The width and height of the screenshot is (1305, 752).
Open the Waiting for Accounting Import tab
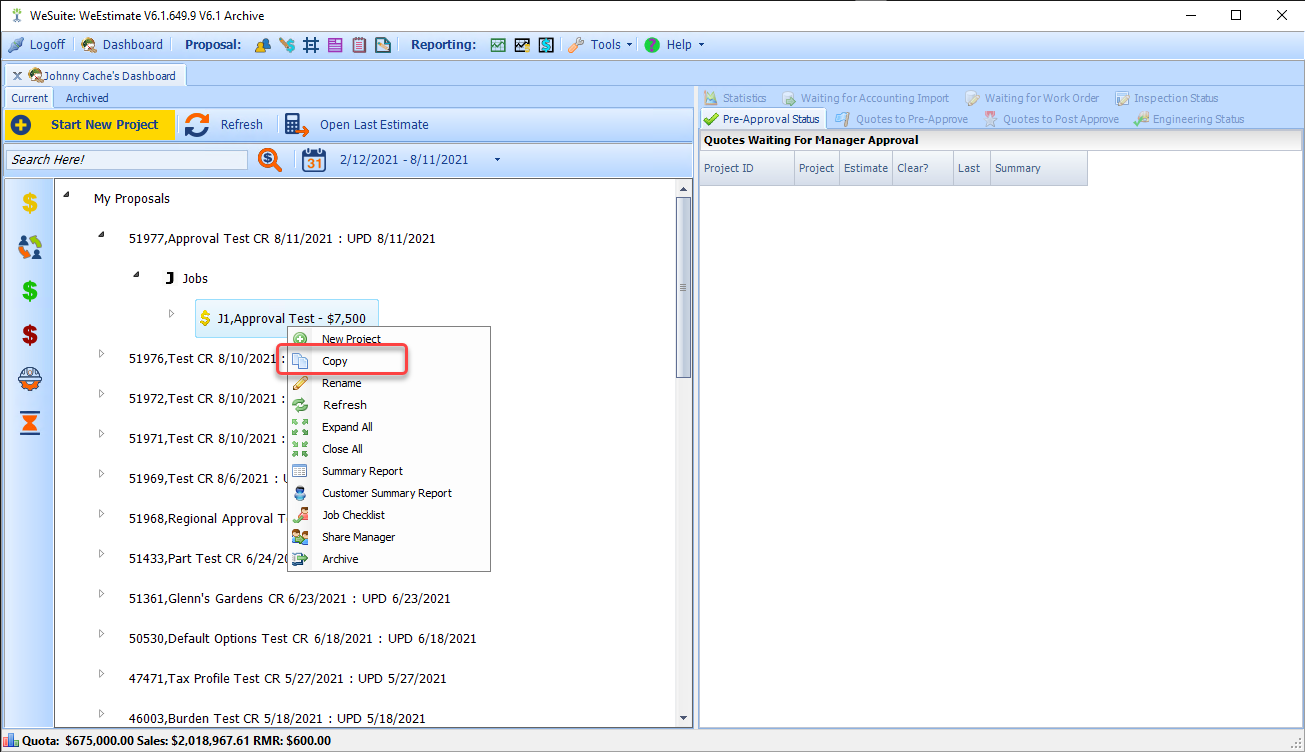coord(866,98)
